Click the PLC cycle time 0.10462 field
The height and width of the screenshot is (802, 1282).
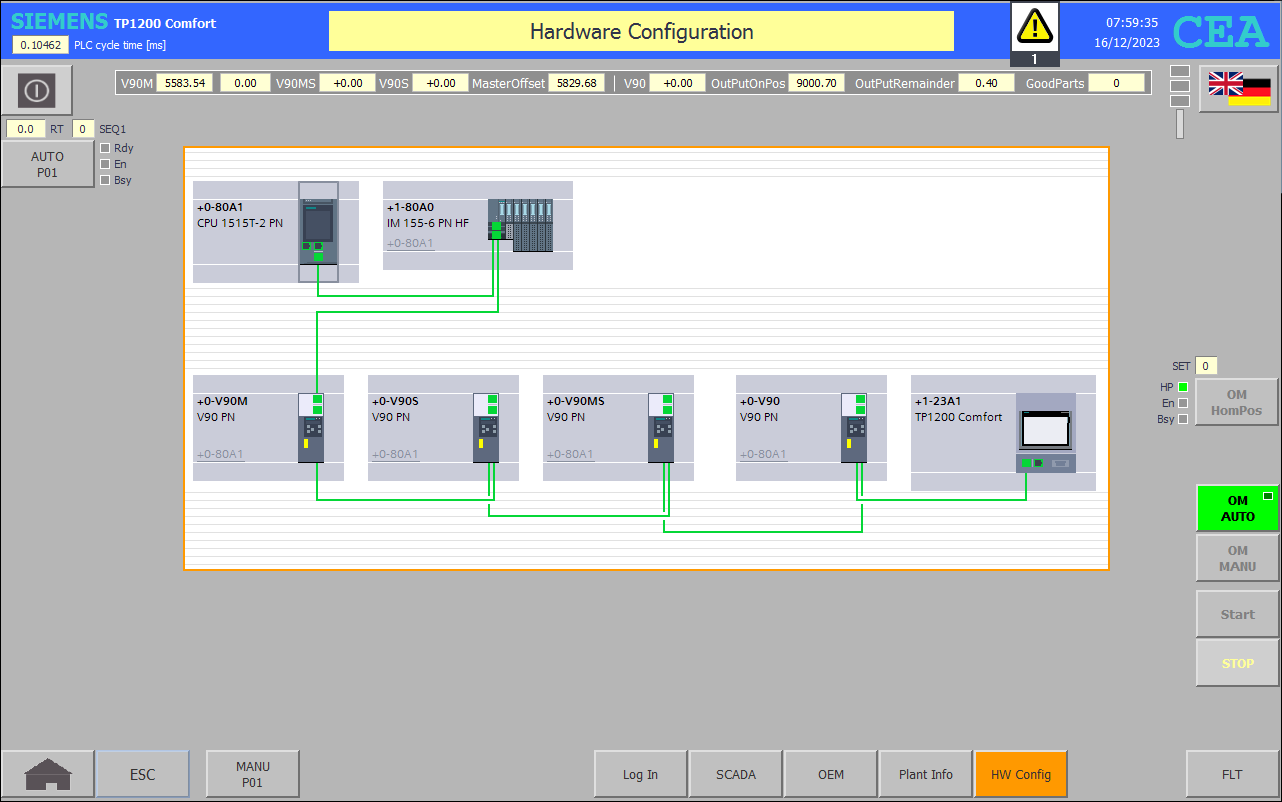(x=41, y=45)
